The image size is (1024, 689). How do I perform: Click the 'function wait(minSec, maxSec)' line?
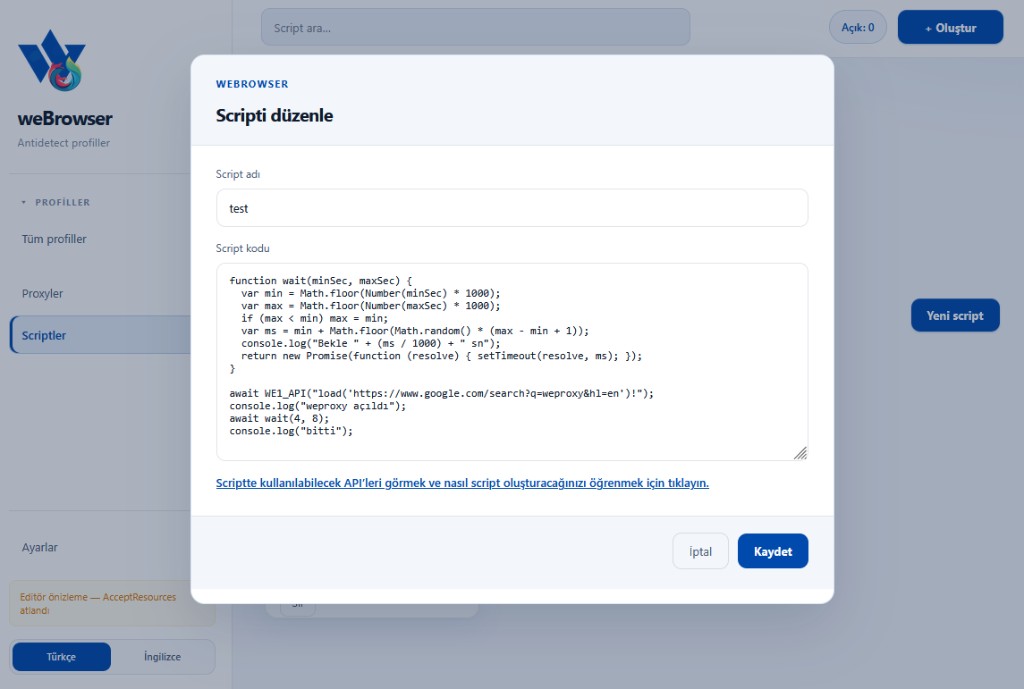321,281
